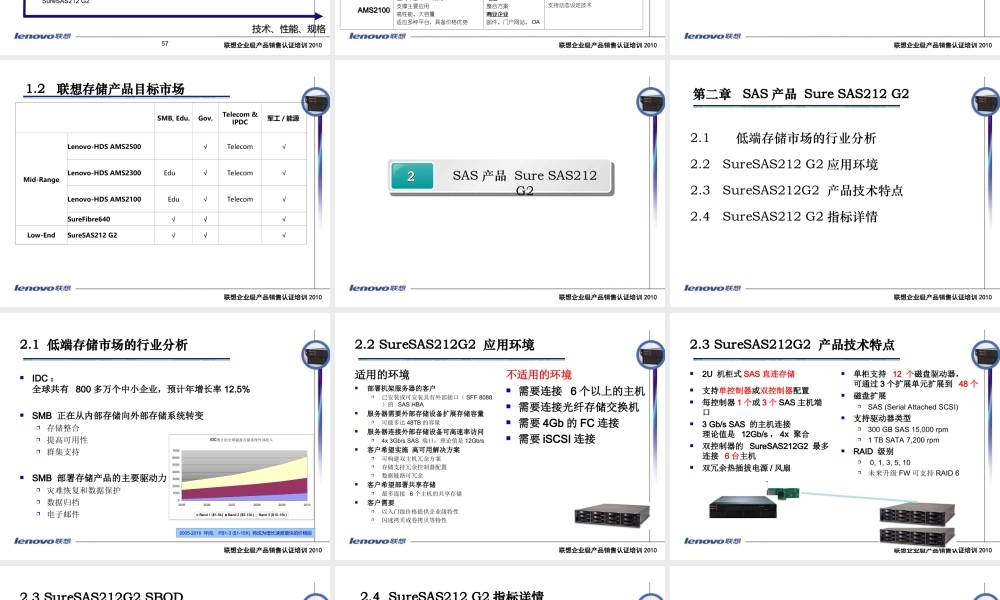
Task: Click the Telecom & IPDC column header
Action: tap(240, 118)
